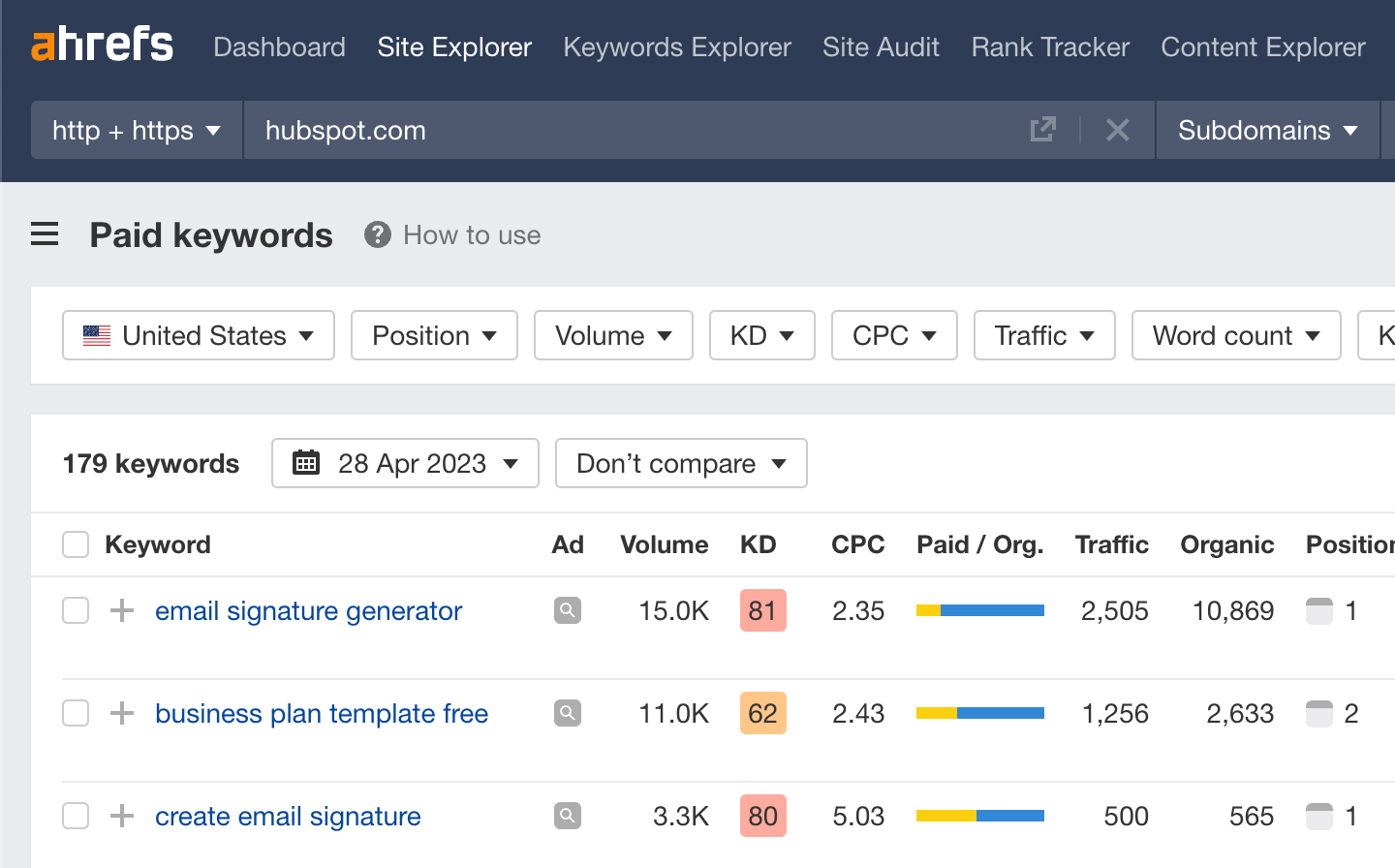The image size is (1395, 868).
Task: Click the ahrefs logo
Action: [x=102, y=44]
